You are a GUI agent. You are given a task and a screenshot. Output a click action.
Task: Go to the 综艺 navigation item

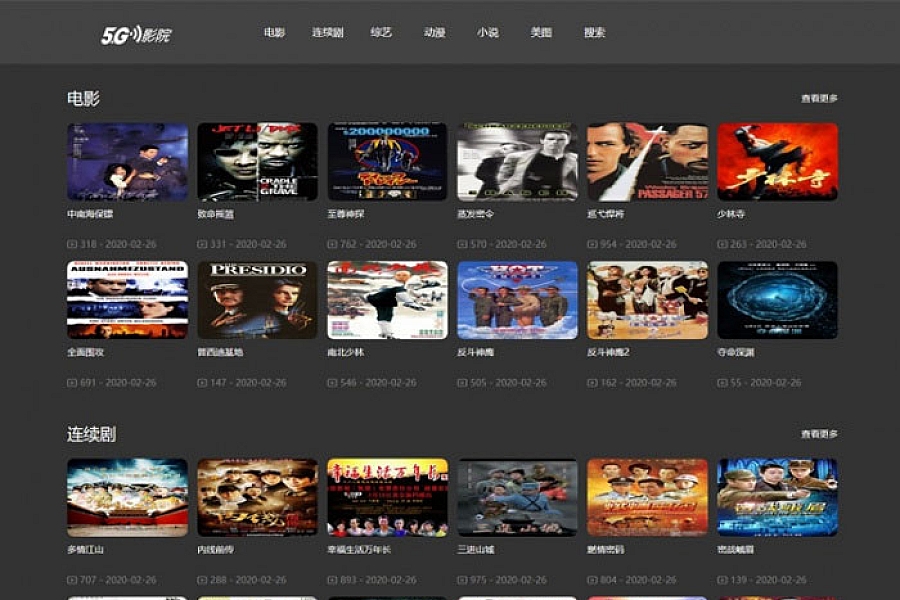coord(381,32)
